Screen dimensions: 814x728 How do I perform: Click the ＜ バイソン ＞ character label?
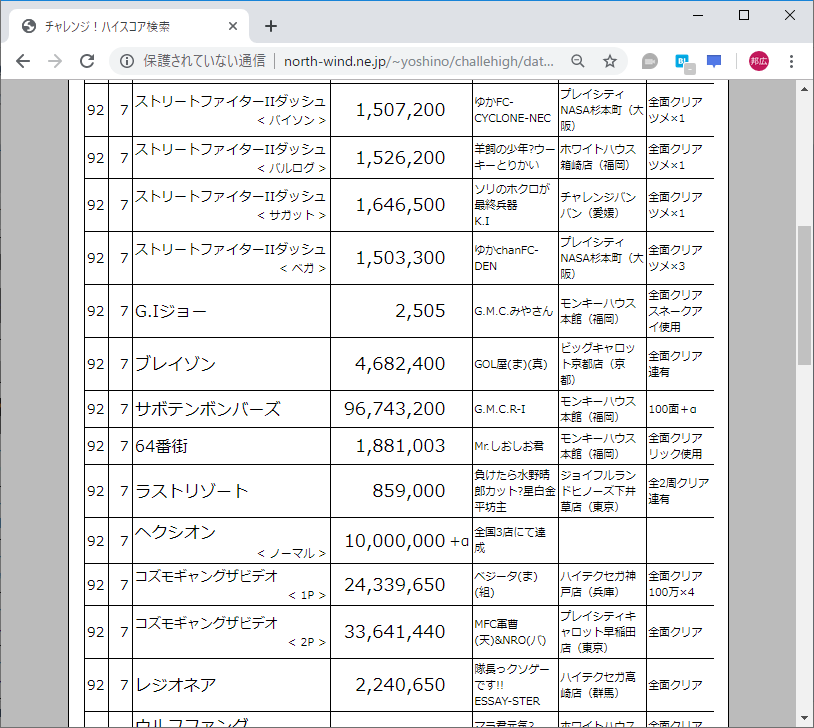coord(291,120)
